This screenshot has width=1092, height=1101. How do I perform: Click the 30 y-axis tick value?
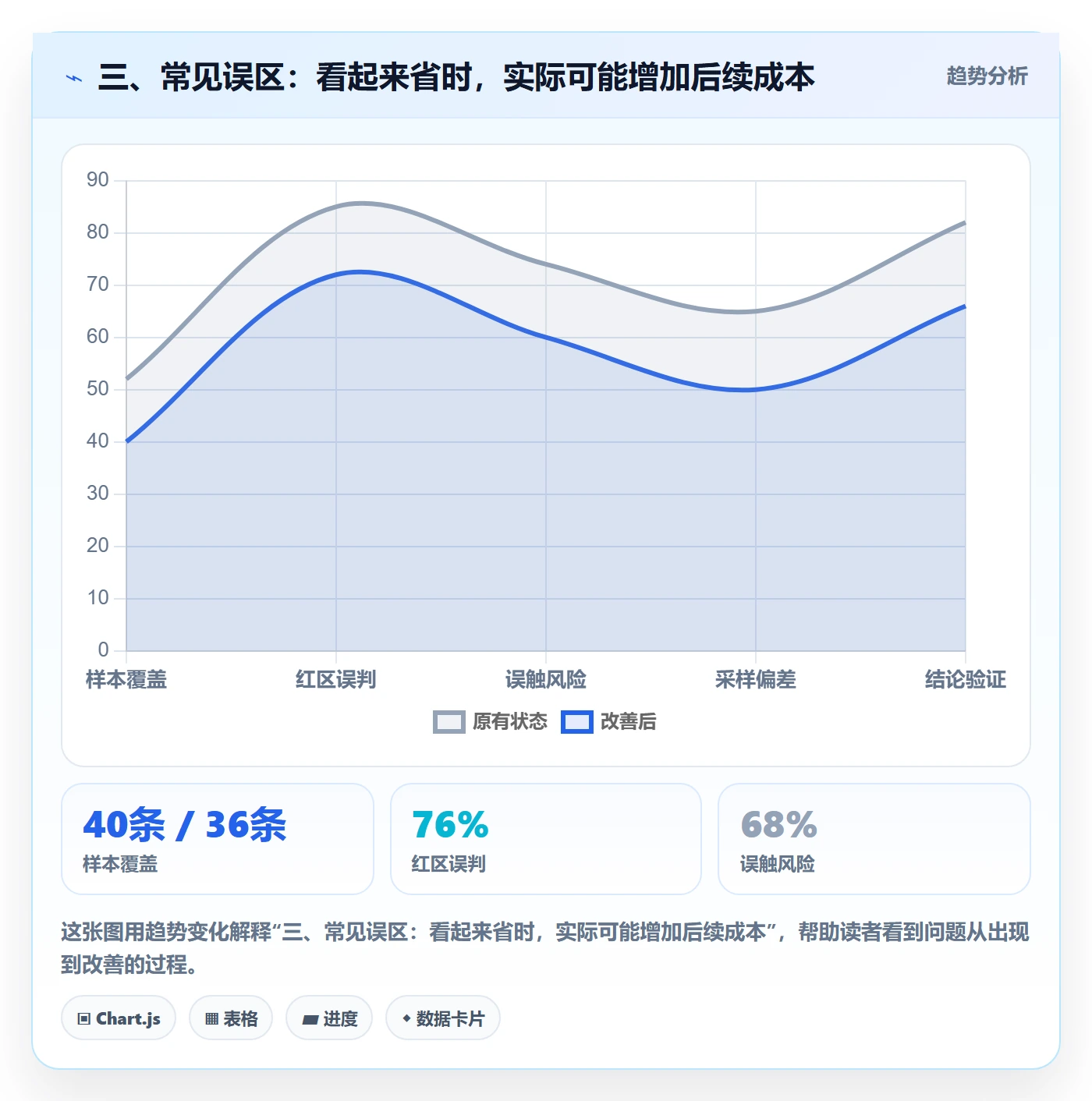tap(97, 494)
